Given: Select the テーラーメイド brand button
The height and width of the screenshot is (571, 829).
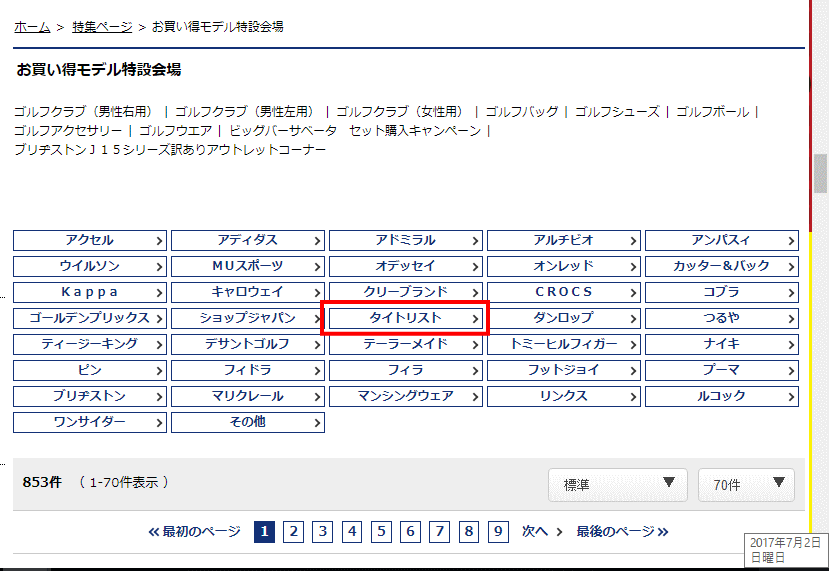Looking at the screenshot, I should coord(406,344).
